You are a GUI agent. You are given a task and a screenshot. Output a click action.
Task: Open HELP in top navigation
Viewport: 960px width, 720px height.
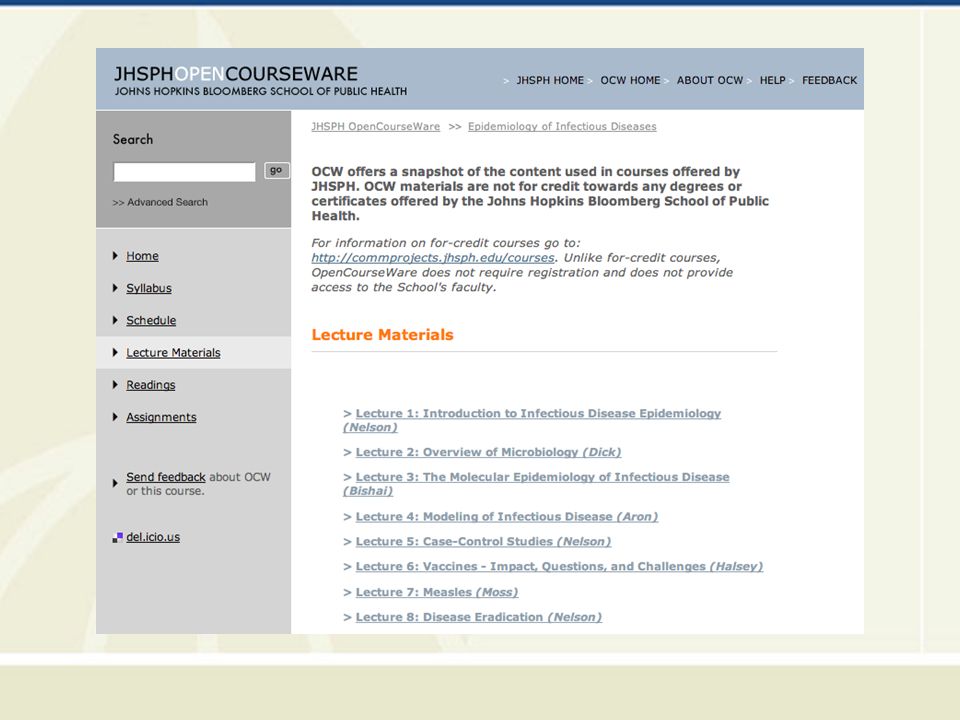click(x=772, y=80)
